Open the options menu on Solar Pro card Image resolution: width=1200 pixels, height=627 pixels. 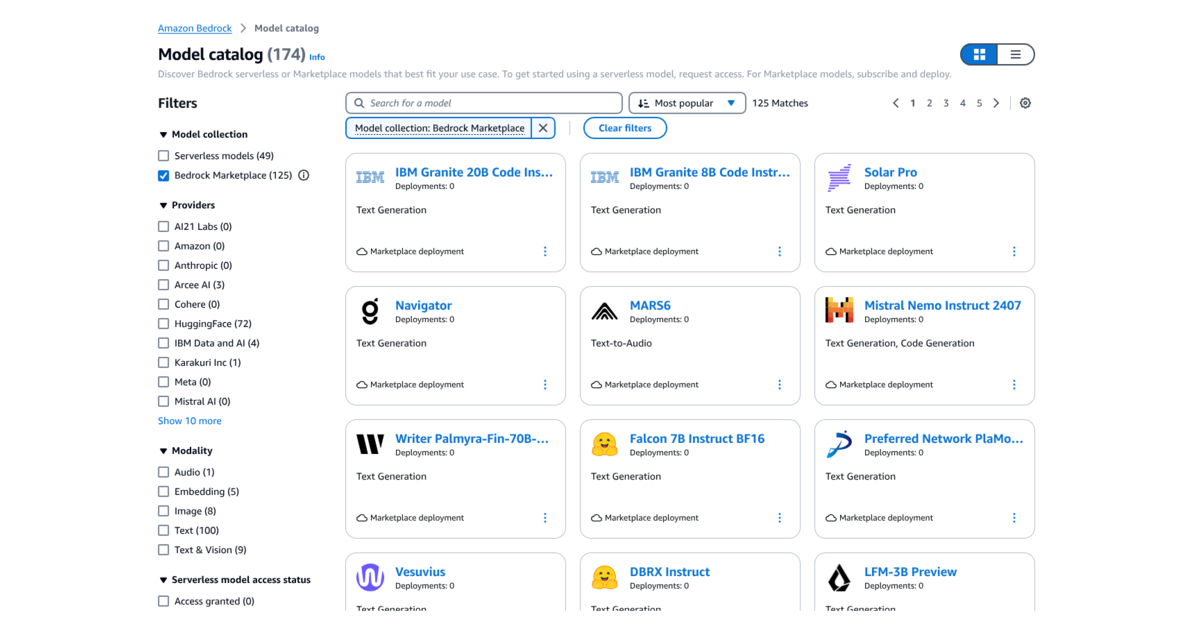pyautogui.click(x=1014, y=251)
